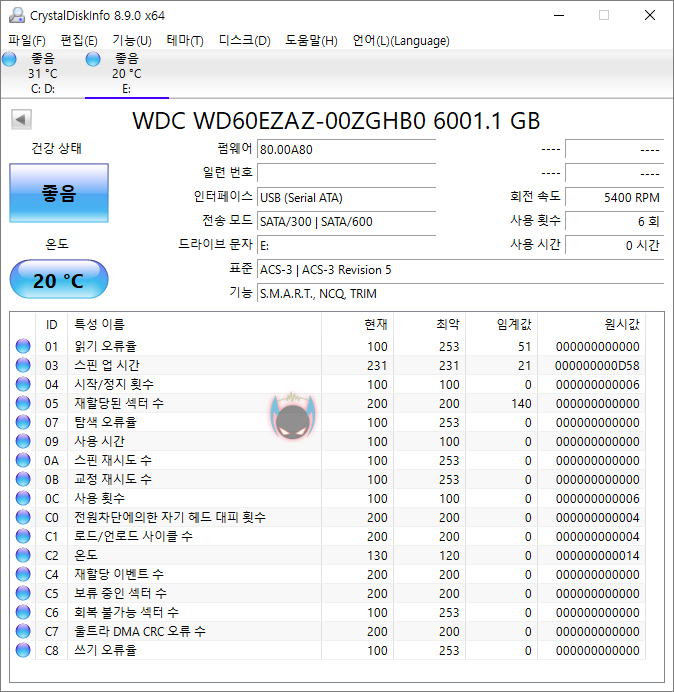Click status dot for ID C2 온도 row
674x692 pixels.
pos(23,555)
